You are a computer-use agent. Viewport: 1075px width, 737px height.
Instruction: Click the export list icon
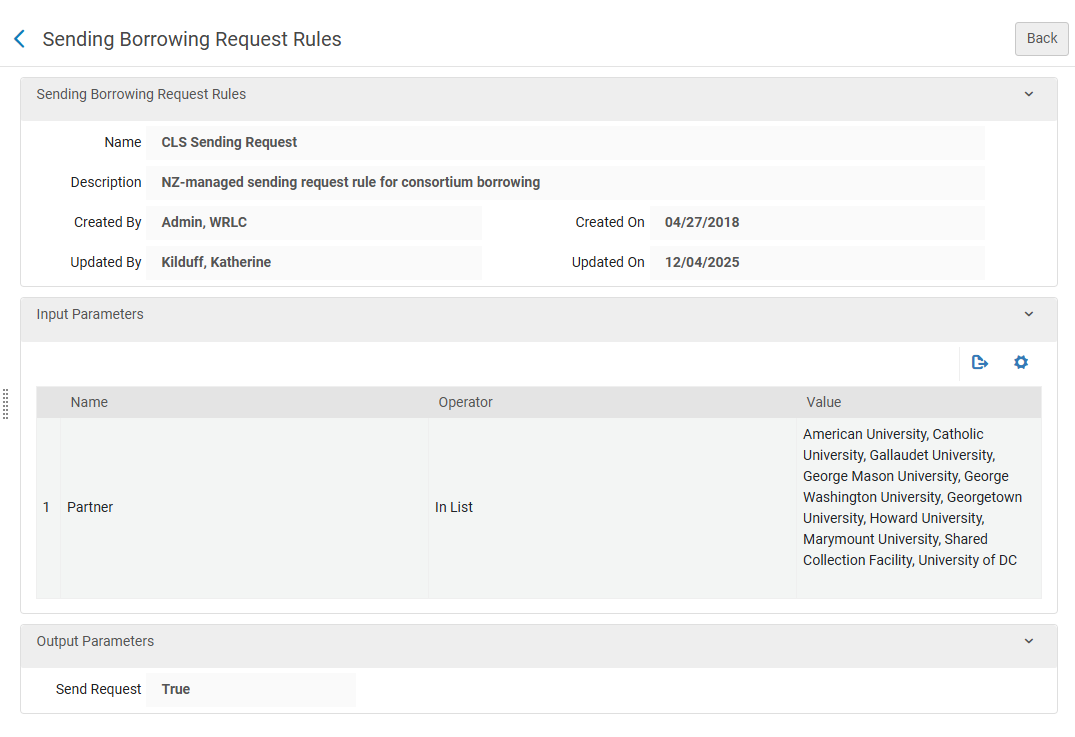point(980,362)
